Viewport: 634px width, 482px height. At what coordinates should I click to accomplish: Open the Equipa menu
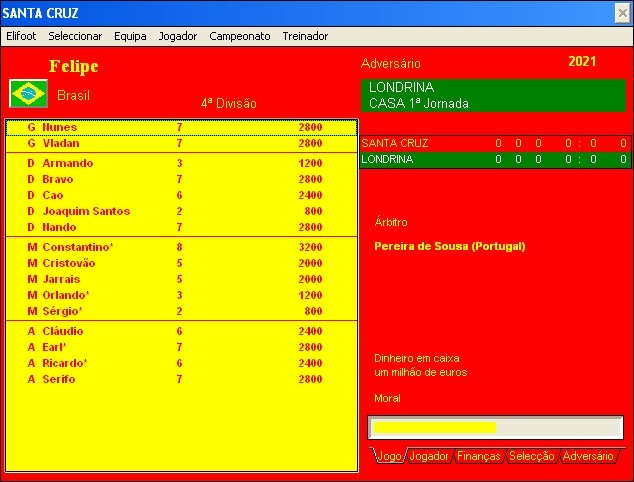click(x=130, y=36)
